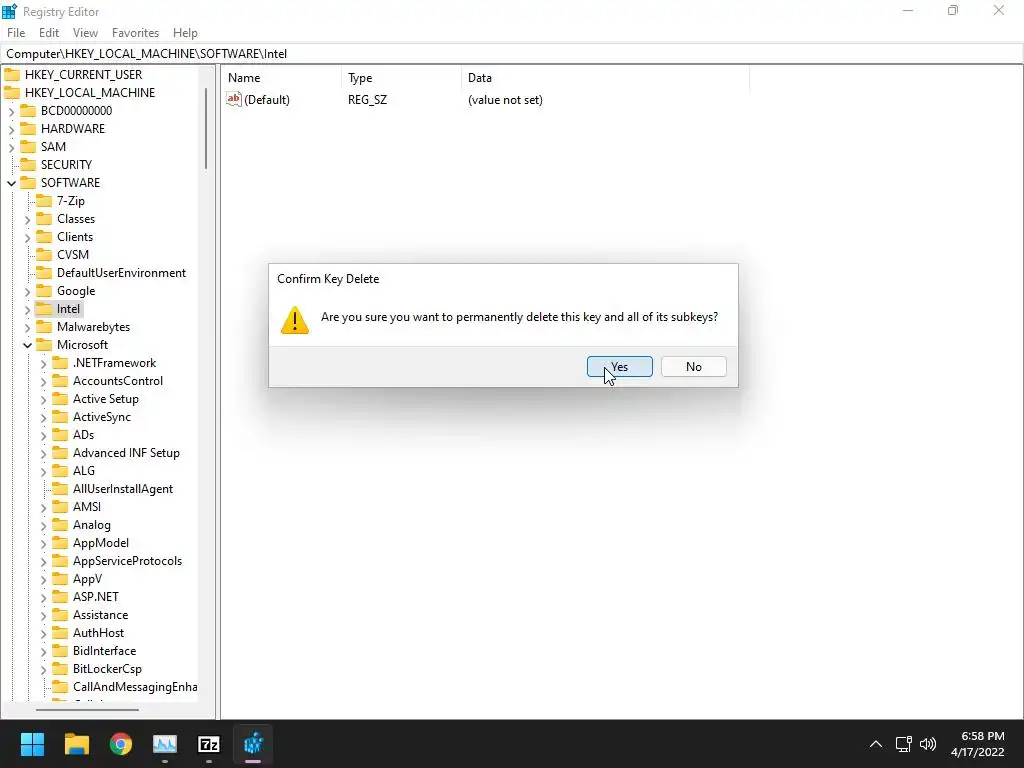Select the BidInterface key
The width and height of the screenshot is (1024, 768).
click(x=104, y=651)
